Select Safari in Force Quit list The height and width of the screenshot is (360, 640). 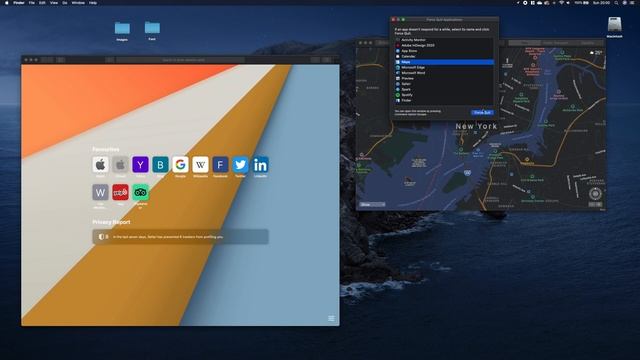pos(444,84)
